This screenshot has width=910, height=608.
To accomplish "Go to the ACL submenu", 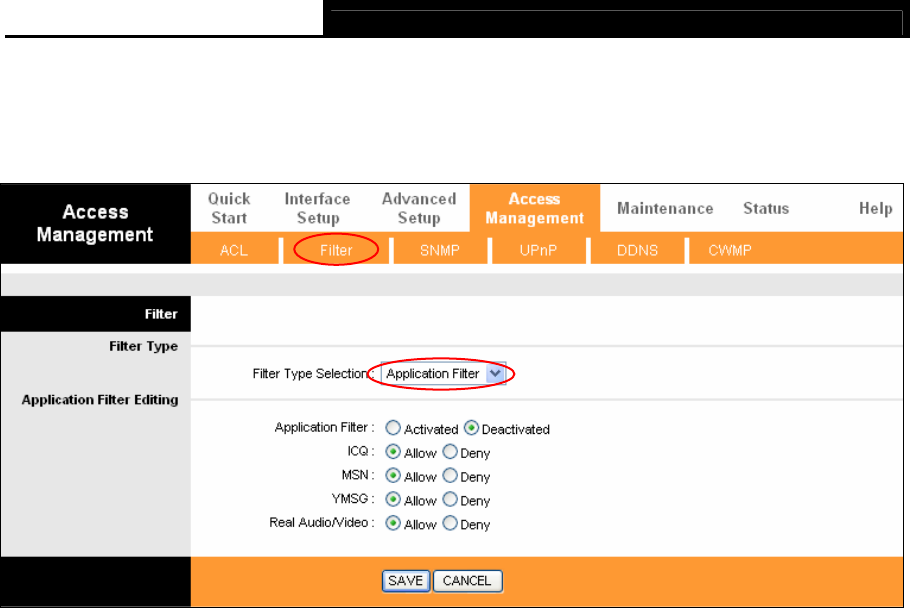I will point(234,250).
